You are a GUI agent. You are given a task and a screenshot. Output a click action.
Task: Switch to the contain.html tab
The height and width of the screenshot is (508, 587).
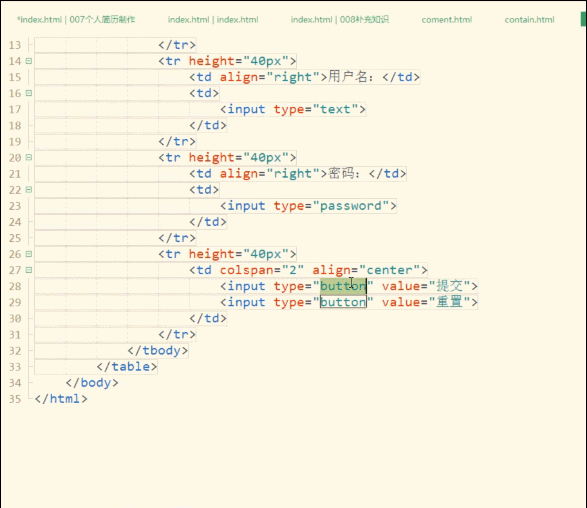[529, 20]
